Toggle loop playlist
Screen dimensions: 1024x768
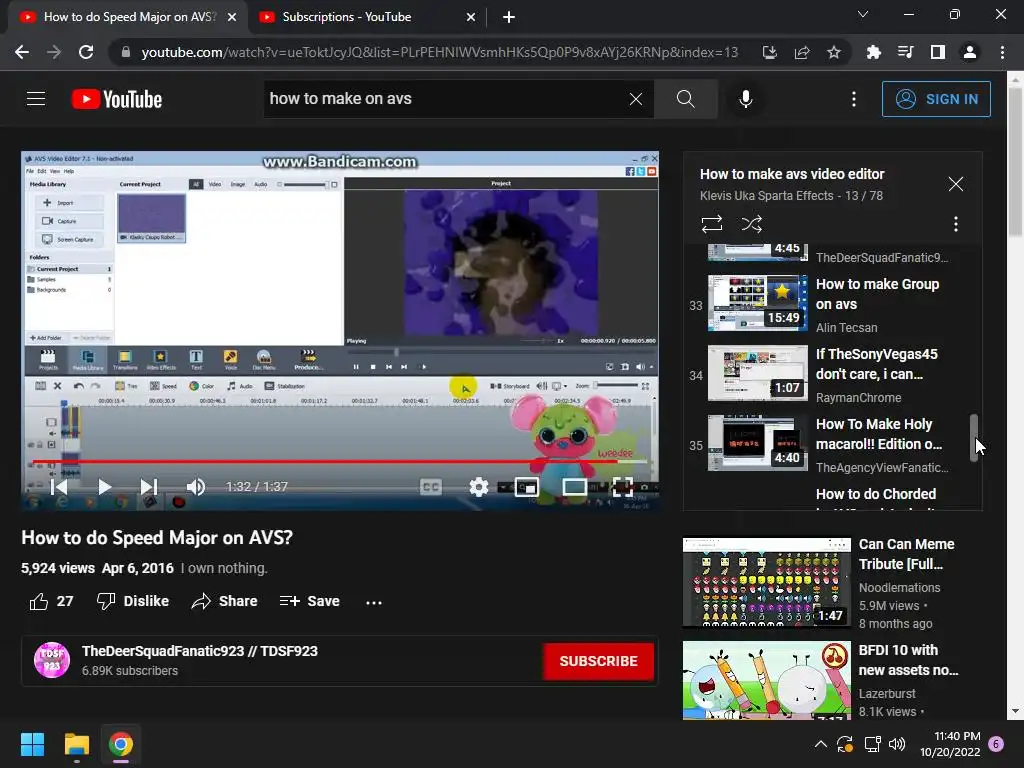click(712, 224)
